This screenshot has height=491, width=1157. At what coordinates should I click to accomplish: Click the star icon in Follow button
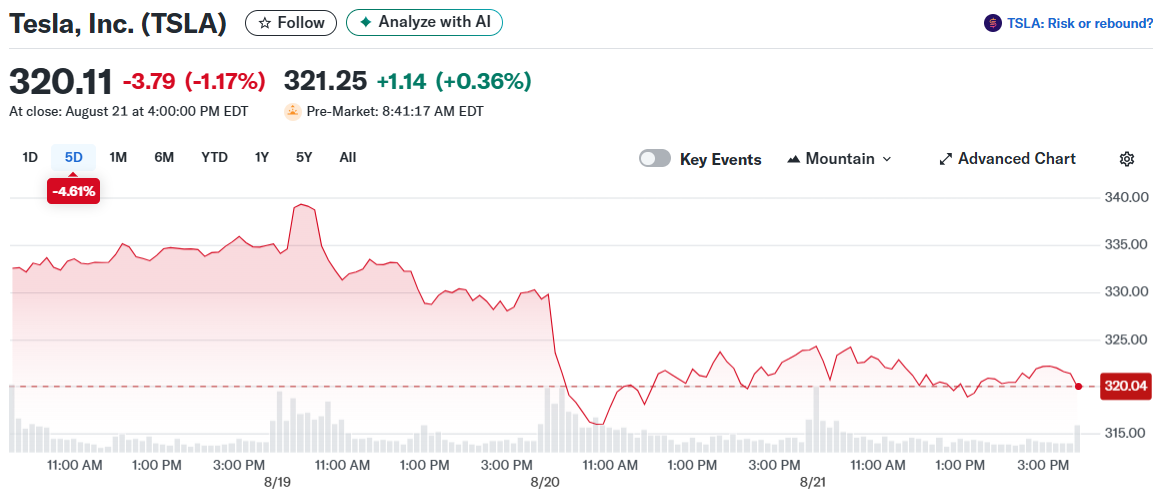[x=264, y=23]
